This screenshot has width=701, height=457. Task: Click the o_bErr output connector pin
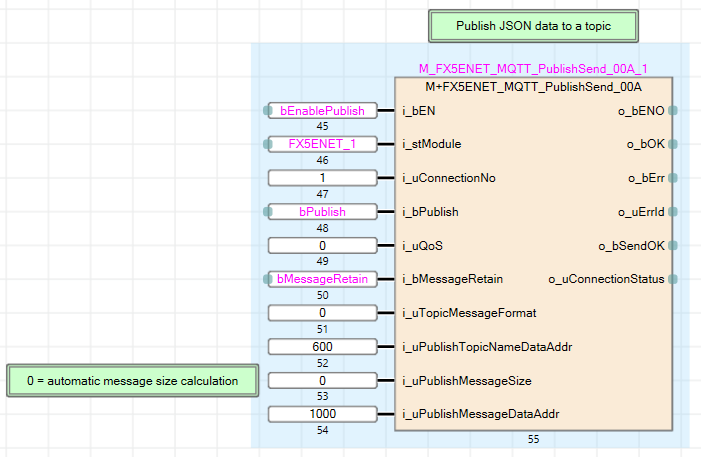tap(673, 178)
